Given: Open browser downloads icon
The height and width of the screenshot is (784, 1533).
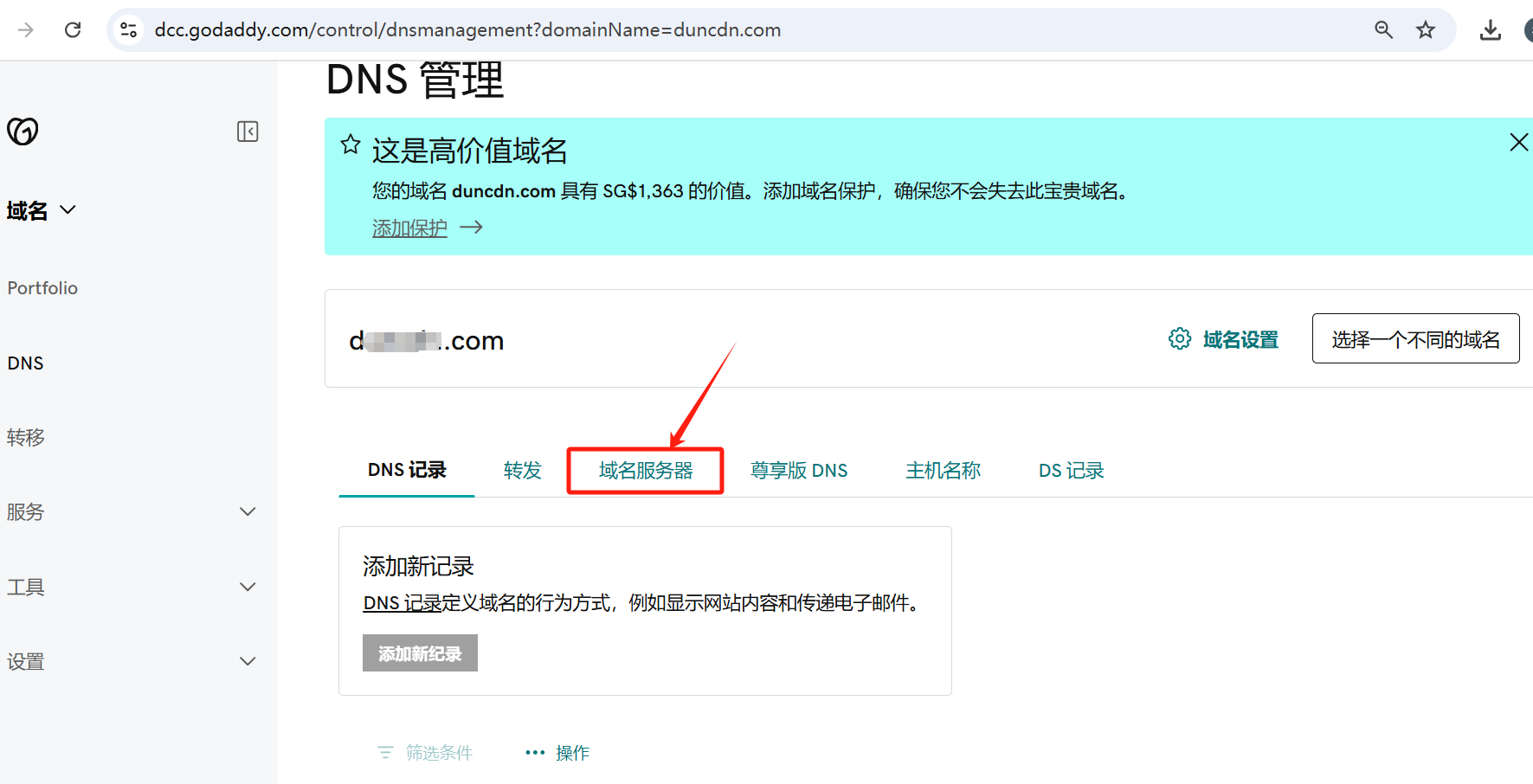Looking at the screenshot, I should click(x=1491, y=30).
